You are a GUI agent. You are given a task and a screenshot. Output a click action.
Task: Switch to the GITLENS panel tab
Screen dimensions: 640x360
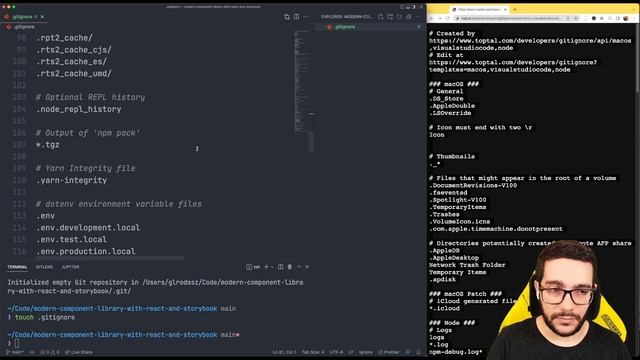44,267
